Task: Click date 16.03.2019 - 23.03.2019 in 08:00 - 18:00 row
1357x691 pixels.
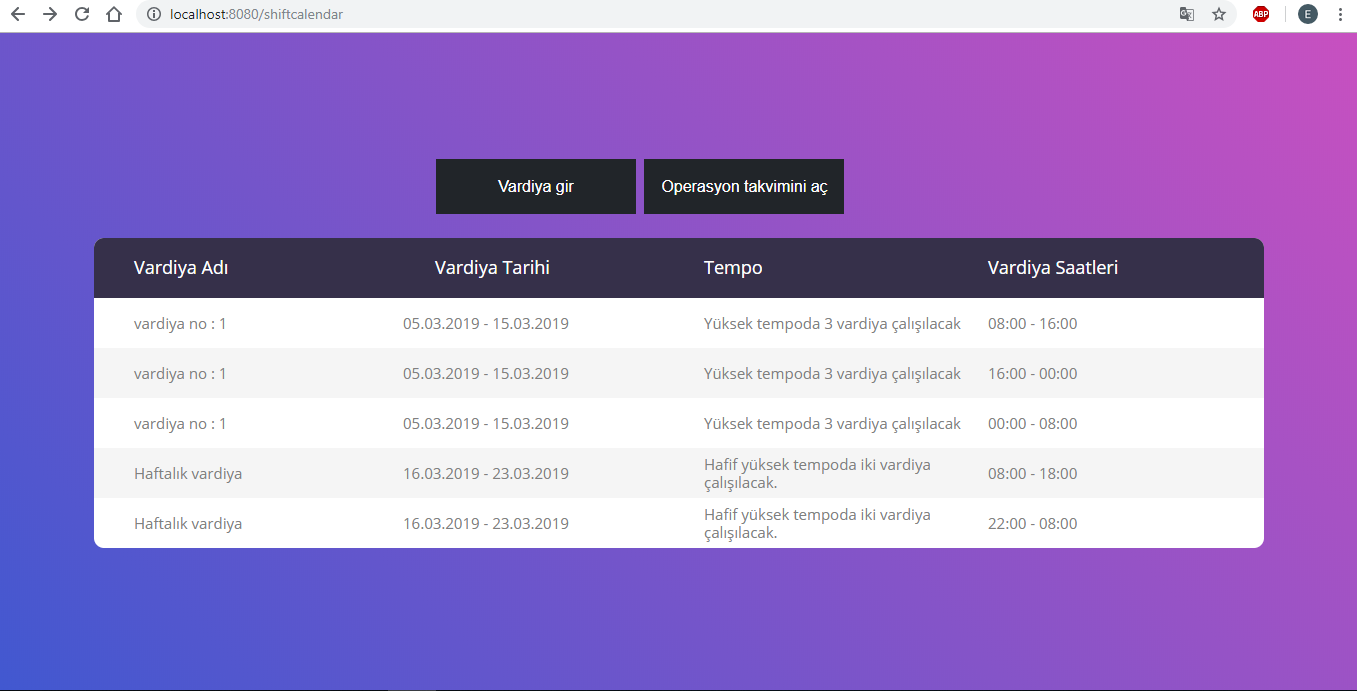Action: click(486, 474)
